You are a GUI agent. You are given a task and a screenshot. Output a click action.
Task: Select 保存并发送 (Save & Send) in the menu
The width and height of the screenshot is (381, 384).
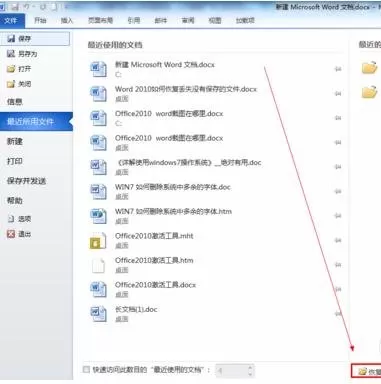[26, 181]
